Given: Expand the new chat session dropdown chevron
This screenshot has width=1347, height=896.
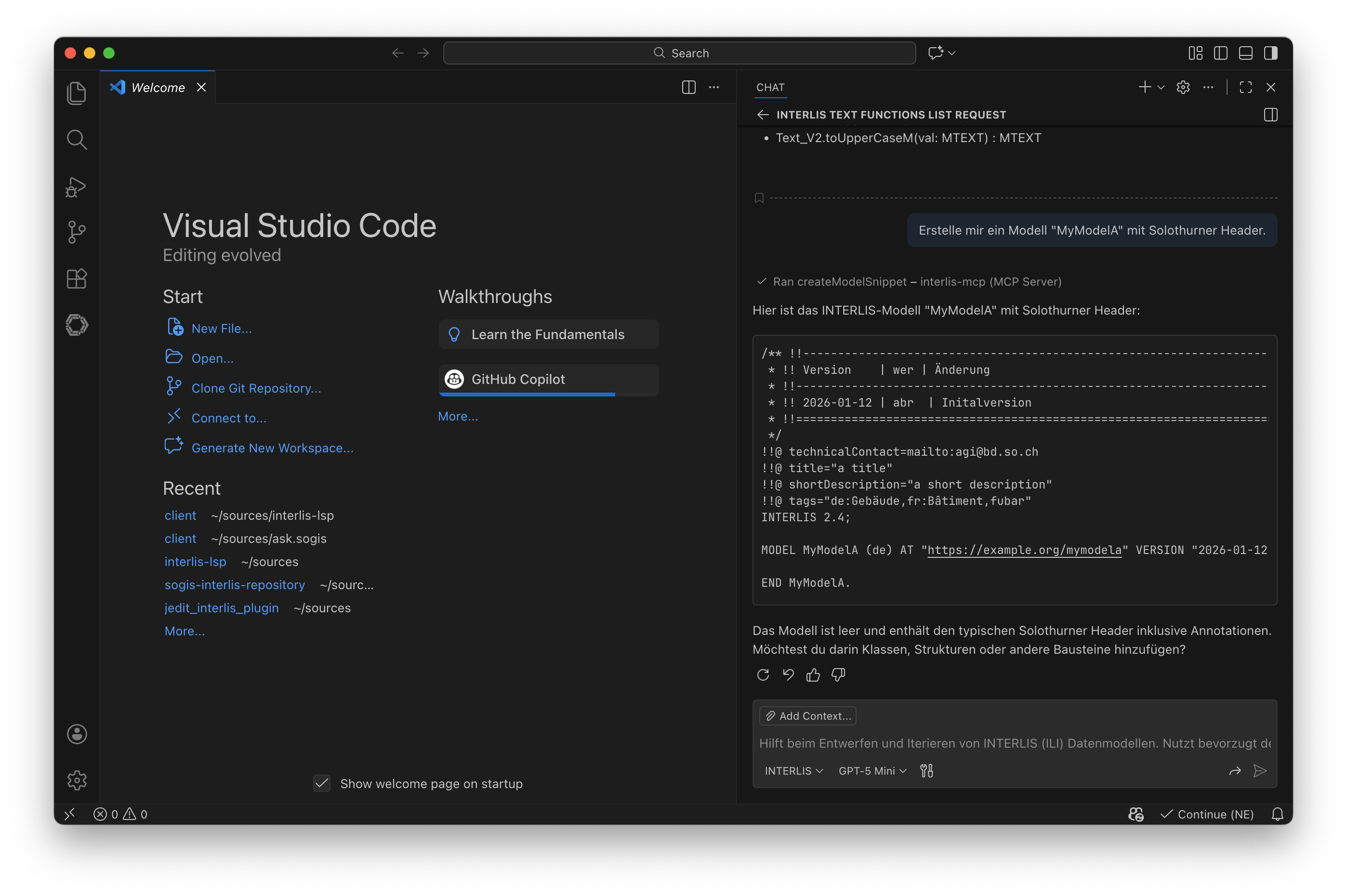Looking at the screenshot, I should click(1160, 87).
